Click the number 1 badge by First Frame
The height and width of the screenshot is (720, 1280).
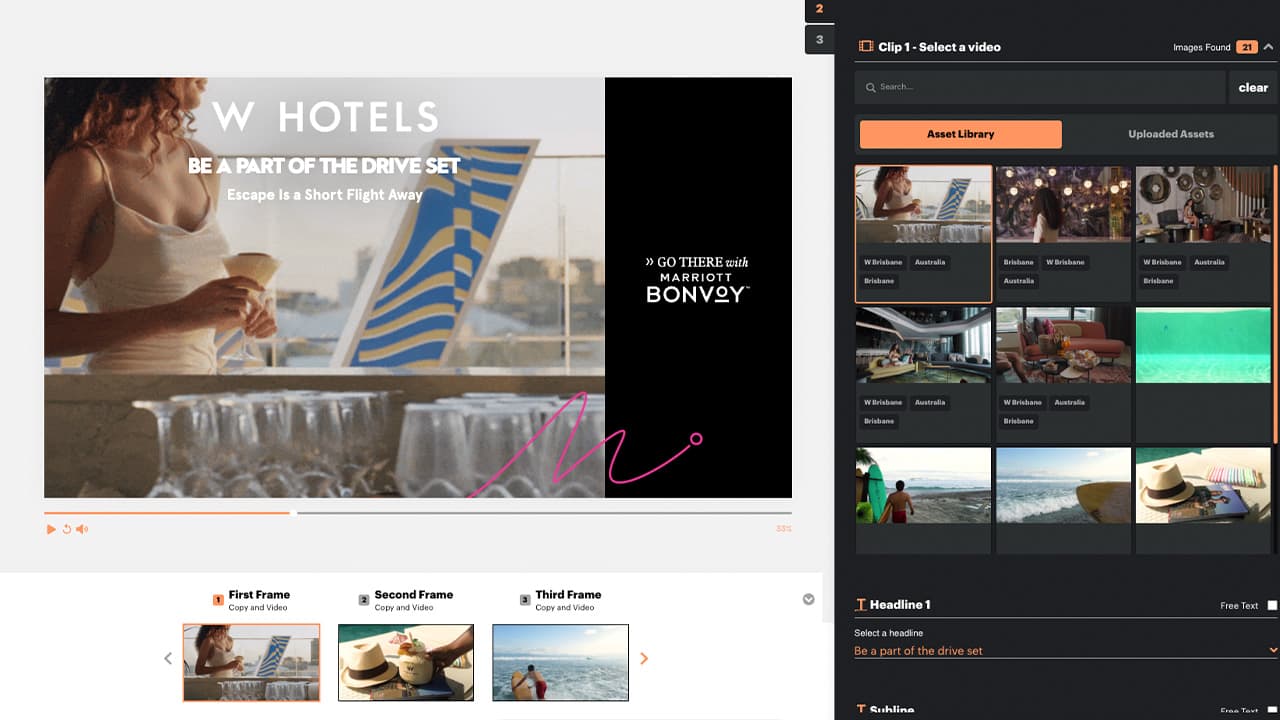[x=218, y=600]
